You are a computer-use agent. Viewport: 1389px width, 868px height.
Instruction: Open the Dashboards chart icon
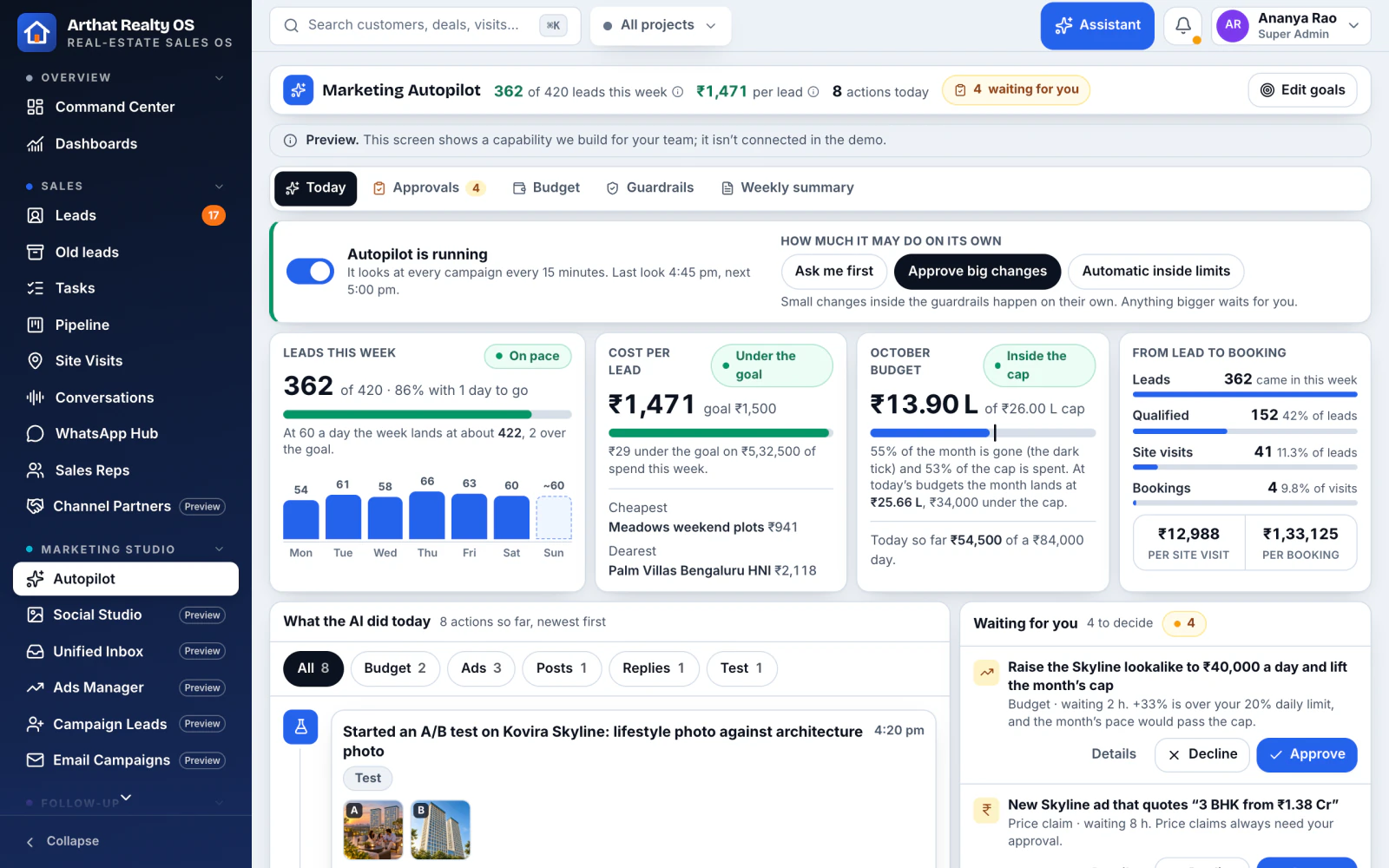[35, 144]
